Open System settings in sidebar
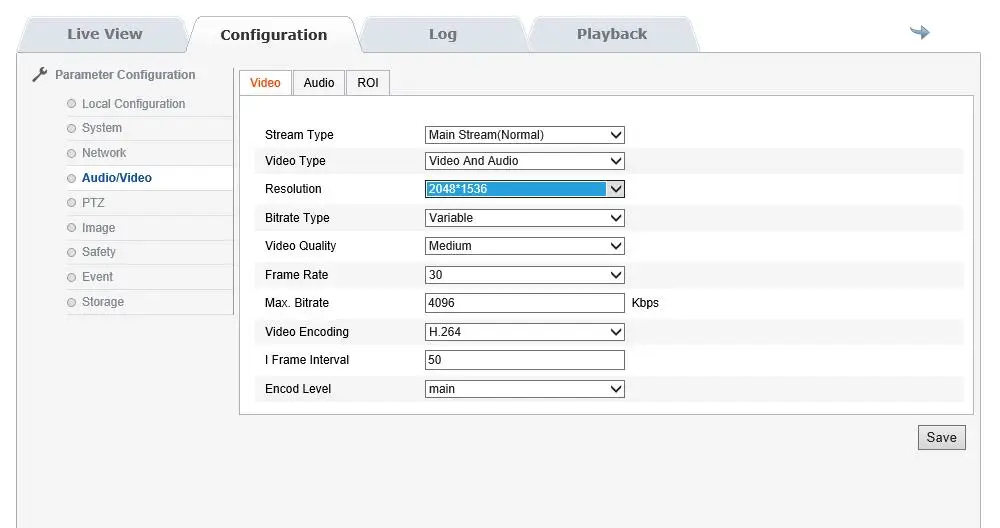Viewport: 1000px width, 528px height. (102, 128)
